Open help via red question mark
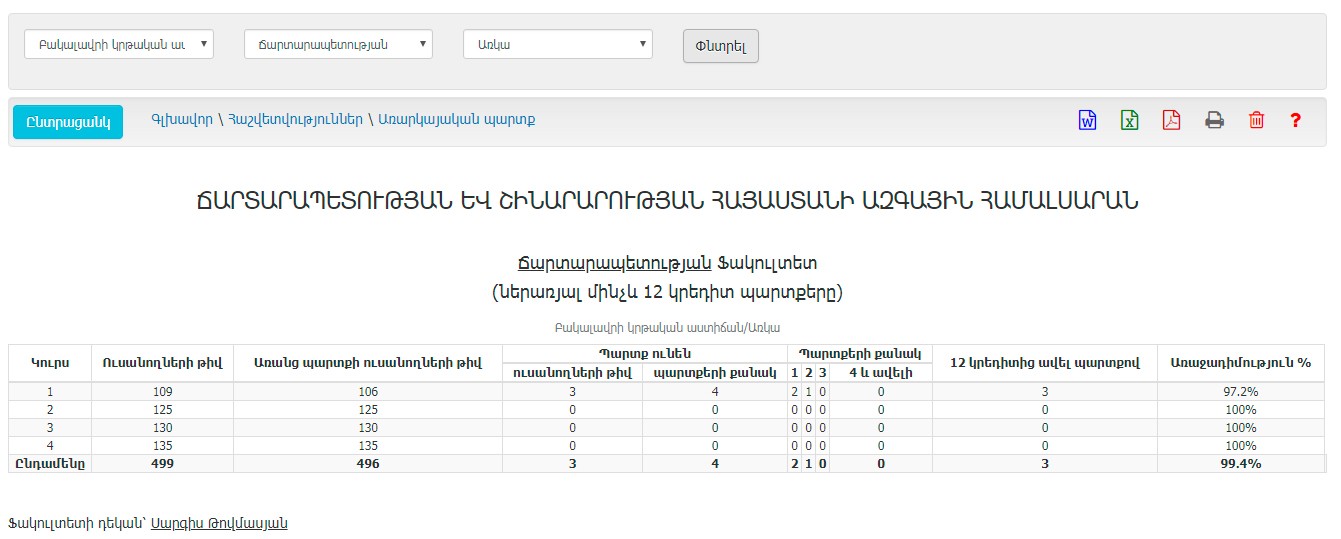Screen dimensions: 1341x539 (x=1296, y=121)
